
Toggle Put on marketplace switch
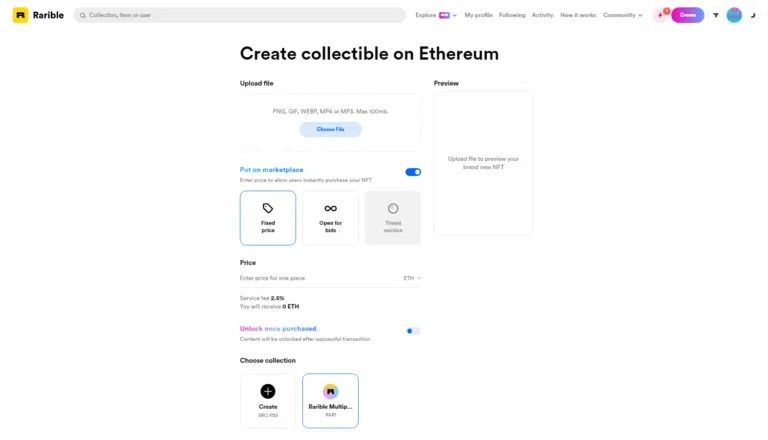coord(413,172)
